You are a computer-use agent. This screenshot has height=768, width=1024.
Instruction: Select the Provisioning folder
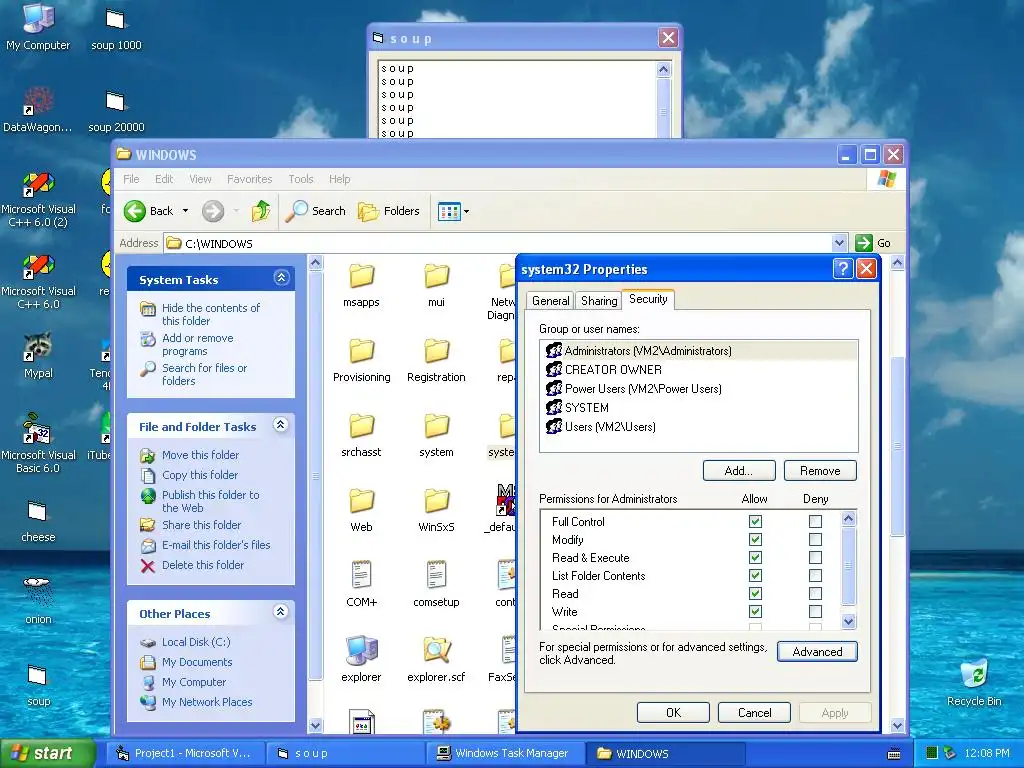point(361,360)
